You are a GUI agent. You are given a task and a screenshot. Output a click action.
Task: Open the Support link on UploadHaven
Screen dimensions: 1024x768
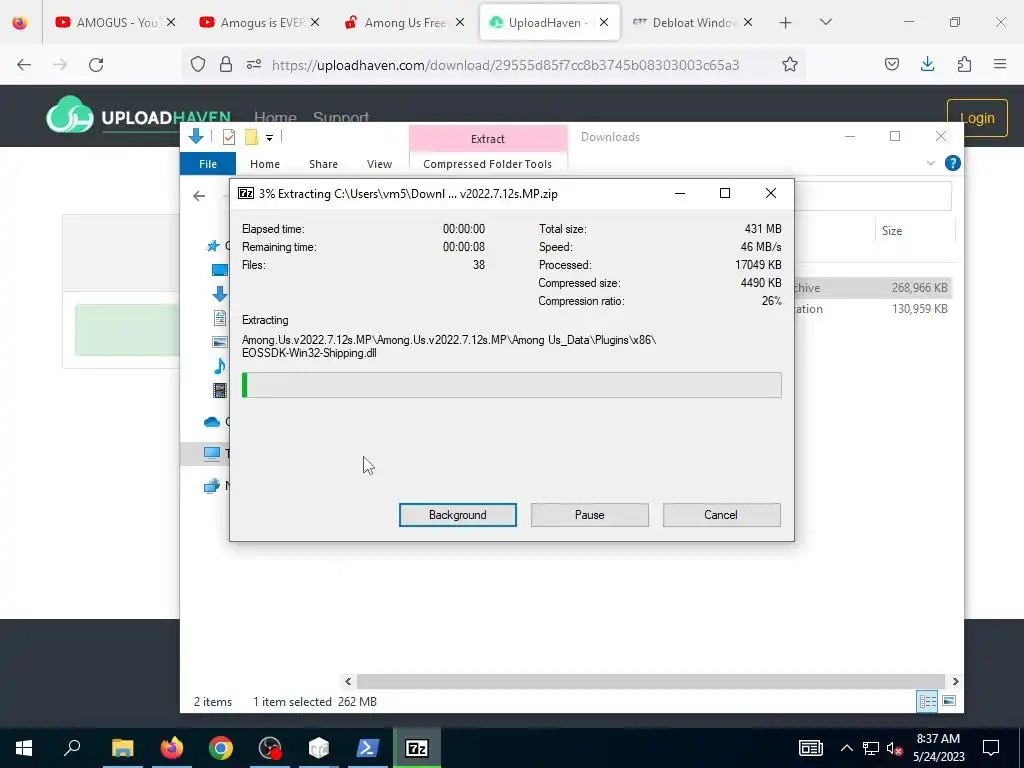pyautogui.click(x=341, y=118)
